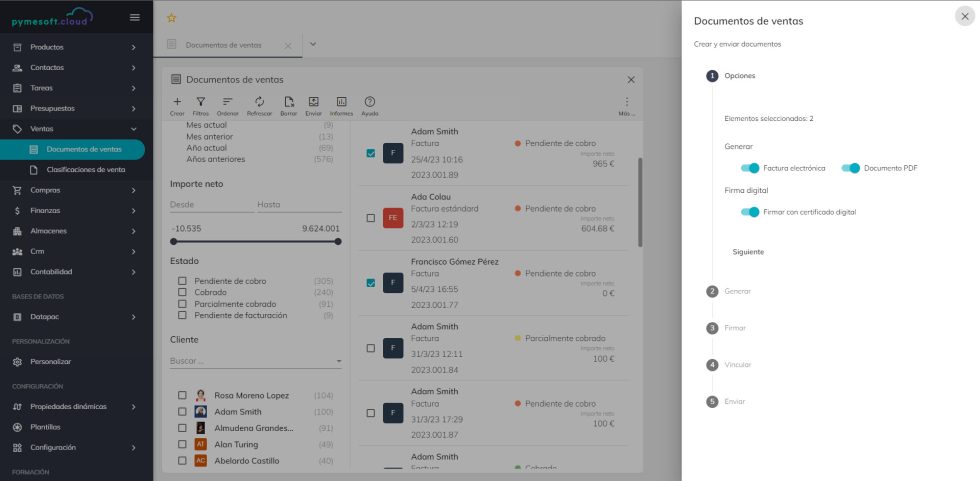
Task: Click the Crm people icon
Action: [18, 251]
